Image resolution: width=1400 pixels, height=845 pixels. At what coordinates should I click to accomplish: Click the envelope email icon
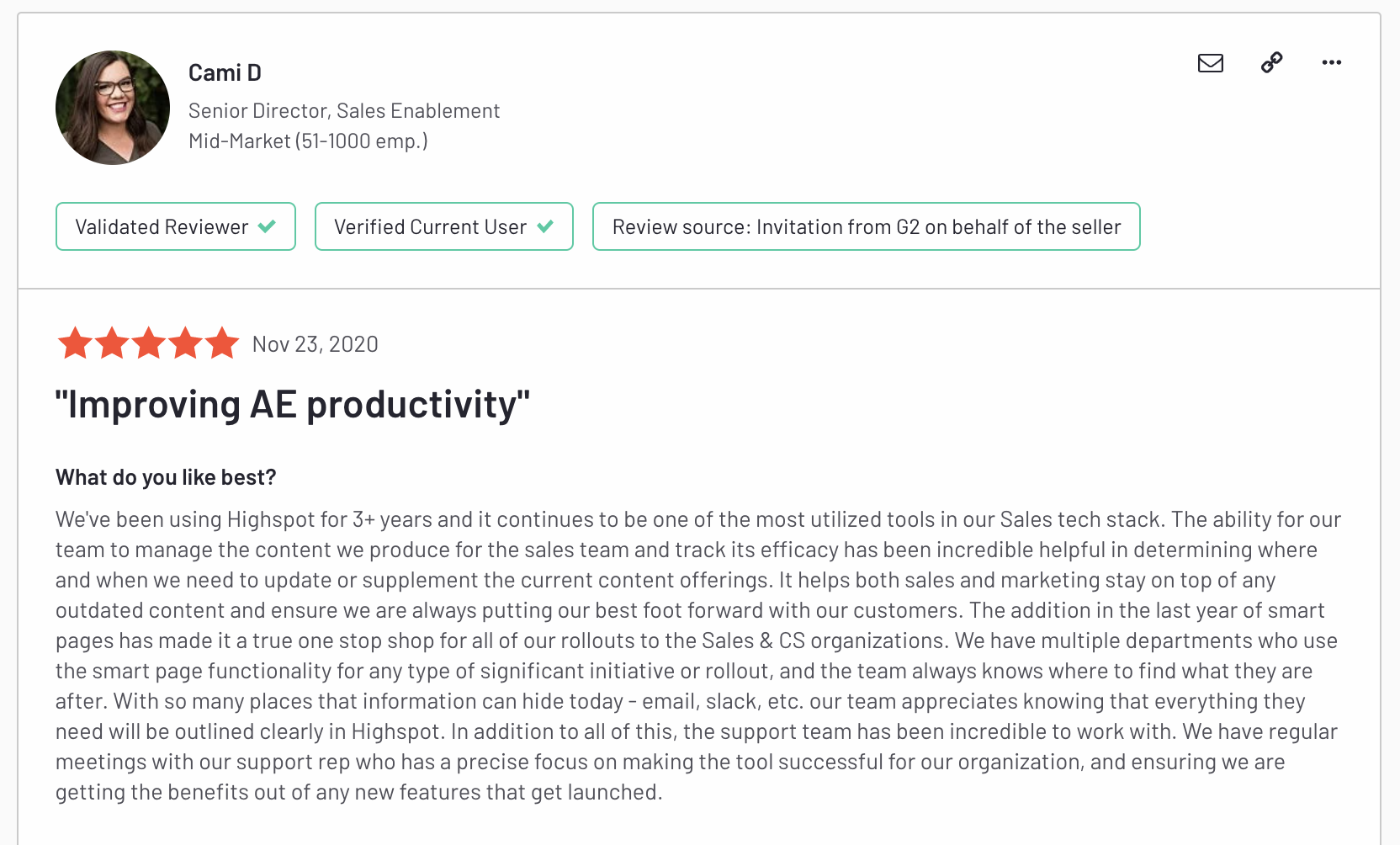tap(1210, 63)
